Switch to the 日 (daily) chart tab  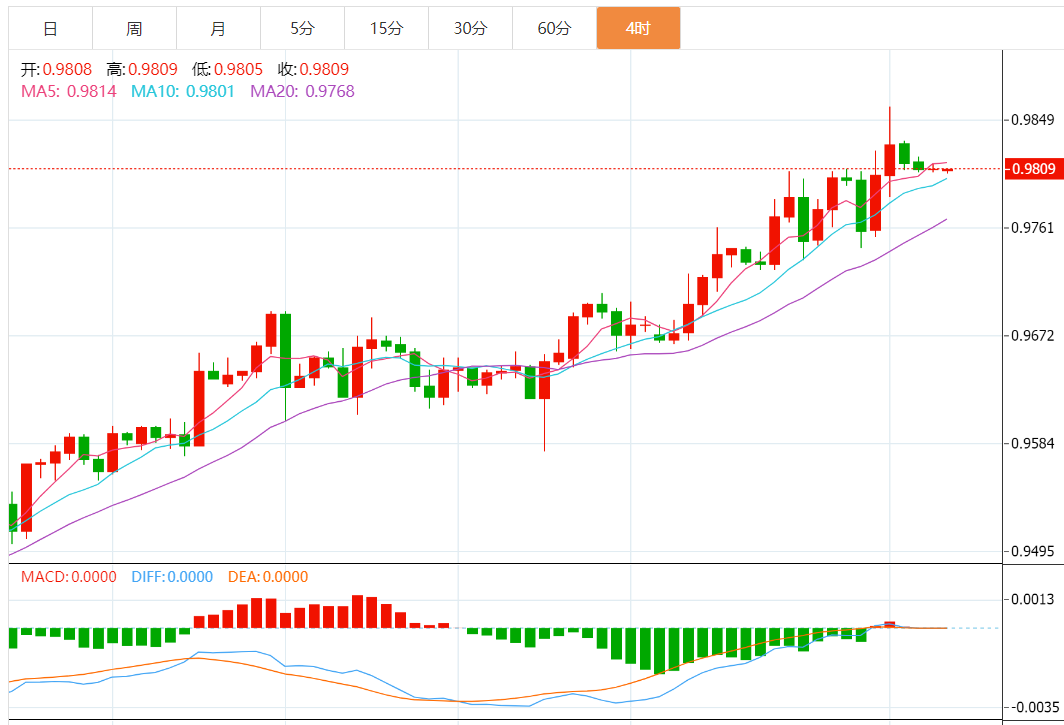pos(50,29)
